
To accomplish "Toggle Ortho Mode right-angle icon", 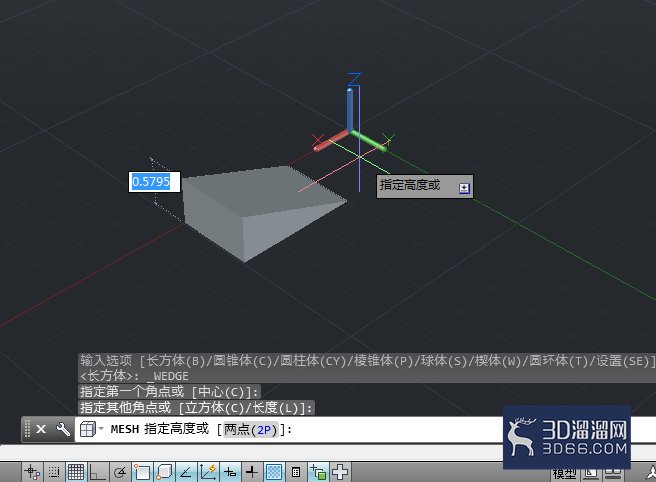I will 97,472.
